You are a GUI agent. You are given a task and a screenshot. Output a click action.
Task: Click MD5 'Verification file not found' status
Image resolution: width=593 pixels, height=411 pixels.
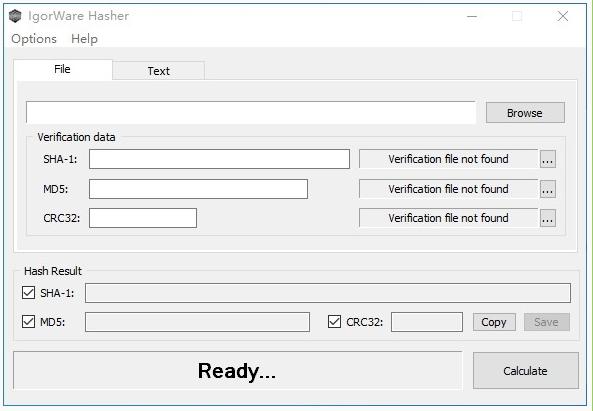coord(448,189)
